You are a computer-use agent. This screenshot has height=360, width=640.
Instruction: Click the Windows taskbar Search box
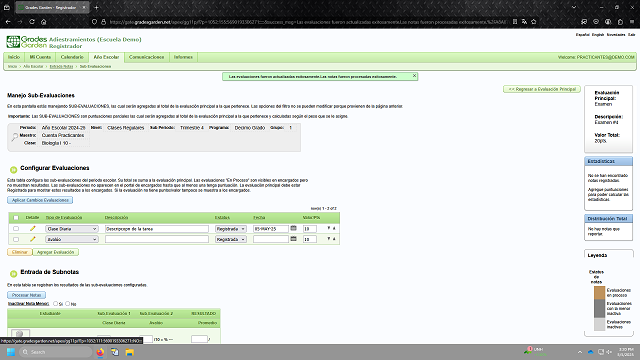pyautogui.click(x=56, y=352)
